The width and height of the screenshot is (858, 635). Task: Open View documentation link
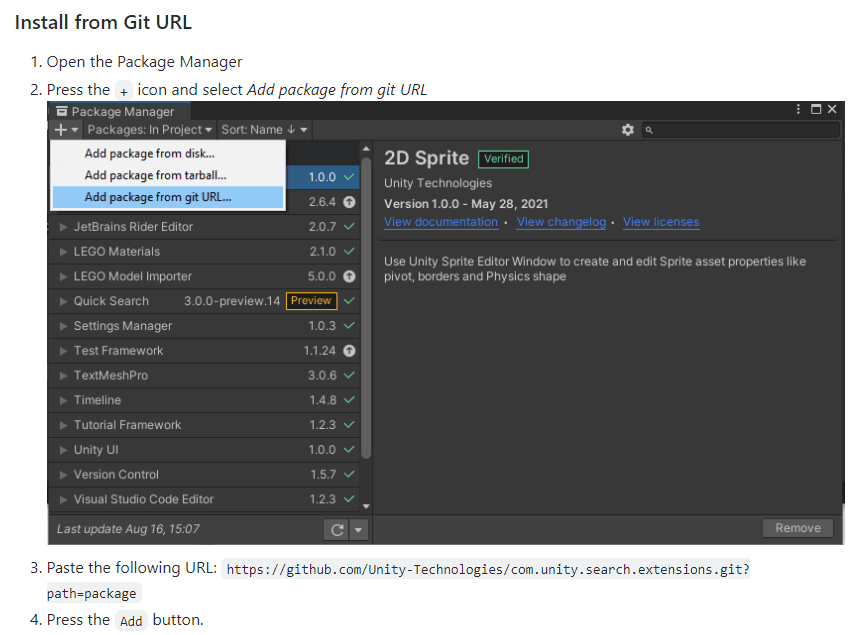click(441, 222)
